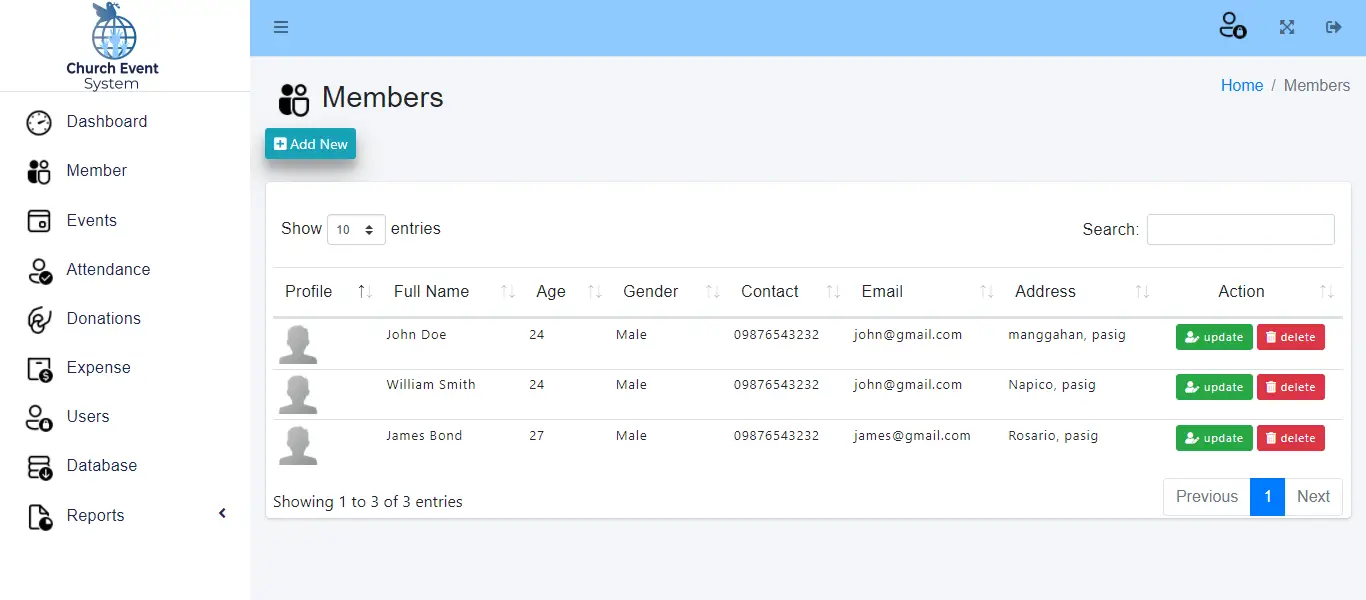Toggle the sidebar with the hamburger icon
Screen dimensions: 1366x600
(281, 27)
